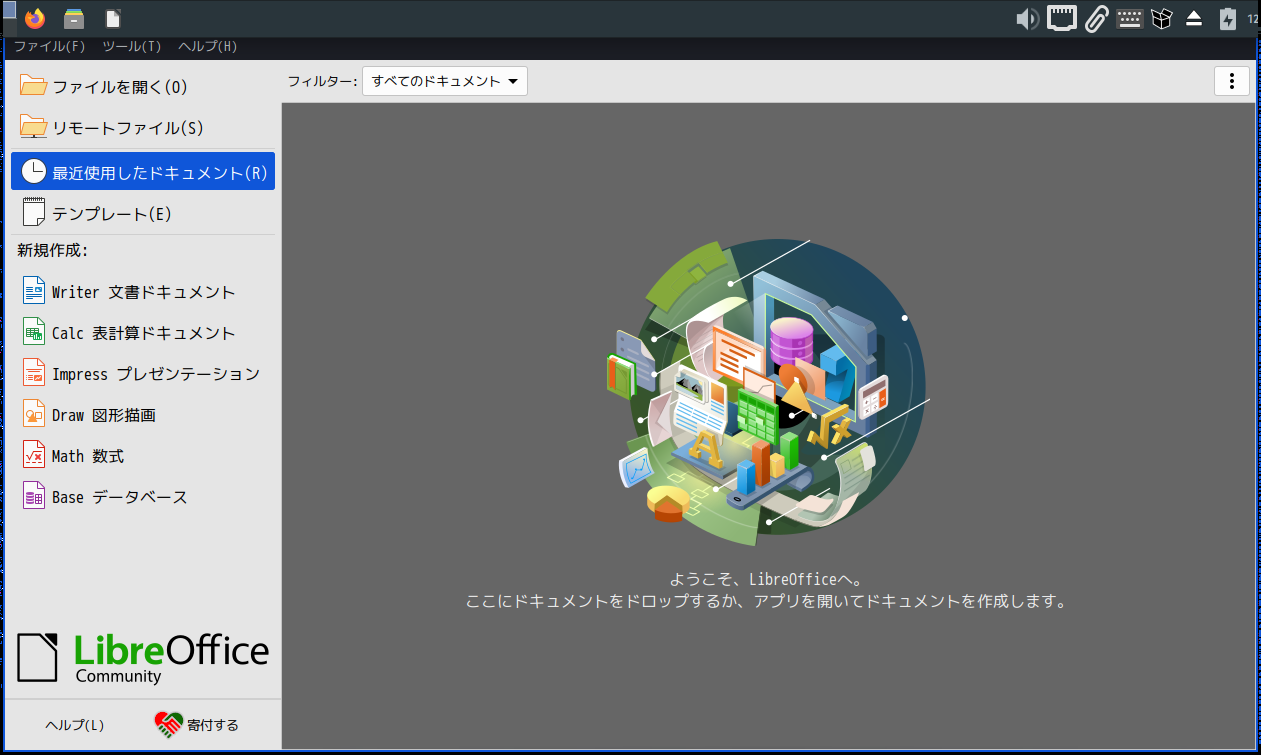Viewport: 1261px width, 755px height.
Task: Open the ツール(T) menu
Action: (x=132, y=46)
